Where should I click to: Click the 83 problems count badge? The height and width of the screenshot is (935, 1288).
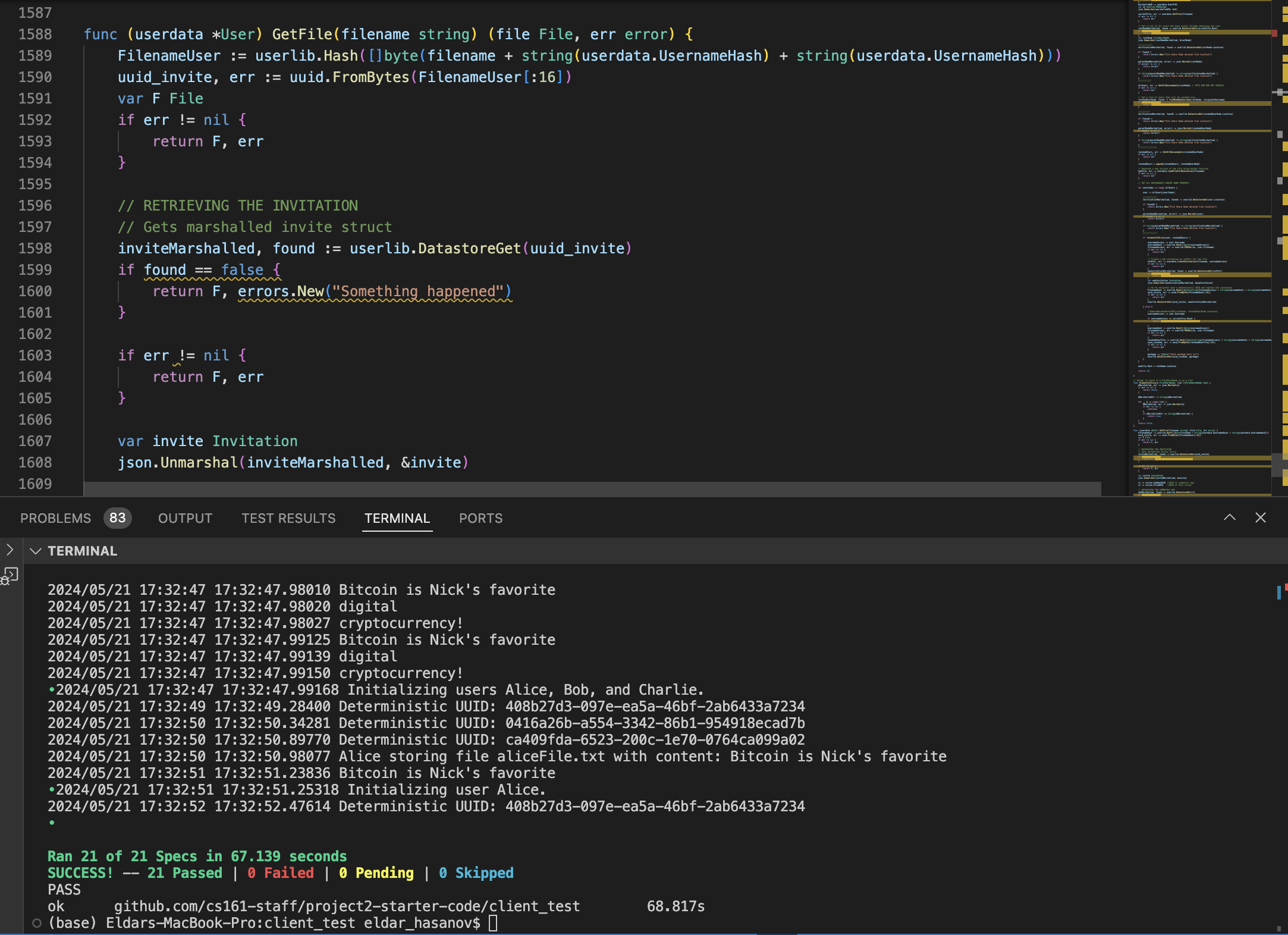click(x=117, y=517)
